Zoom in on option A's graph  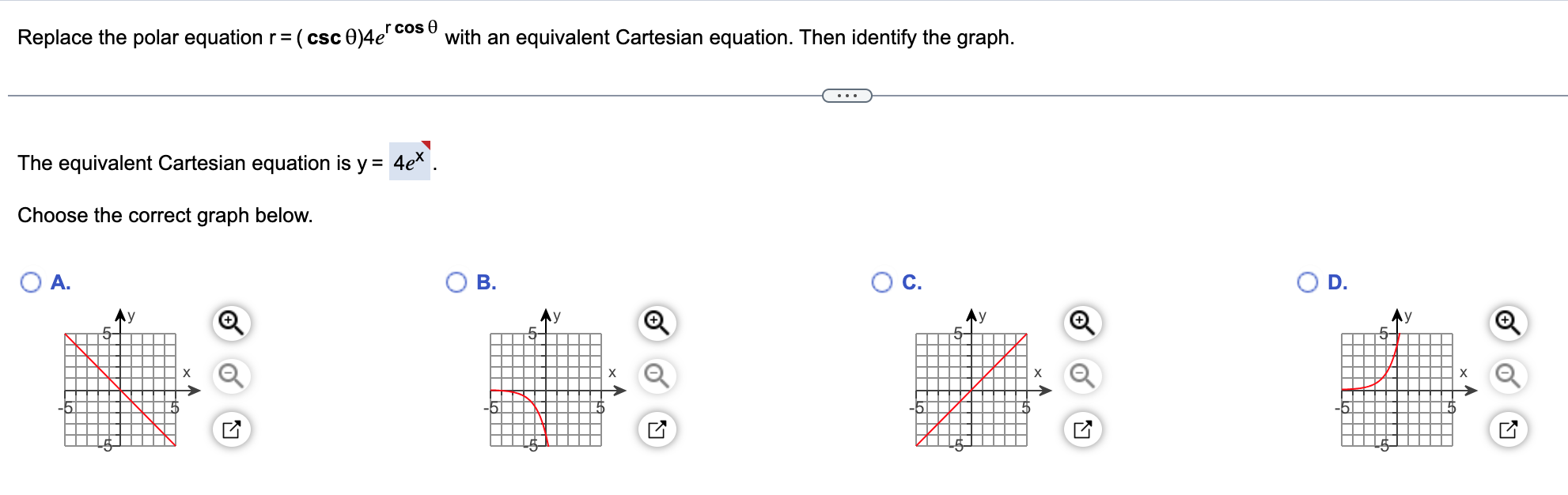(x=229, y=323)
